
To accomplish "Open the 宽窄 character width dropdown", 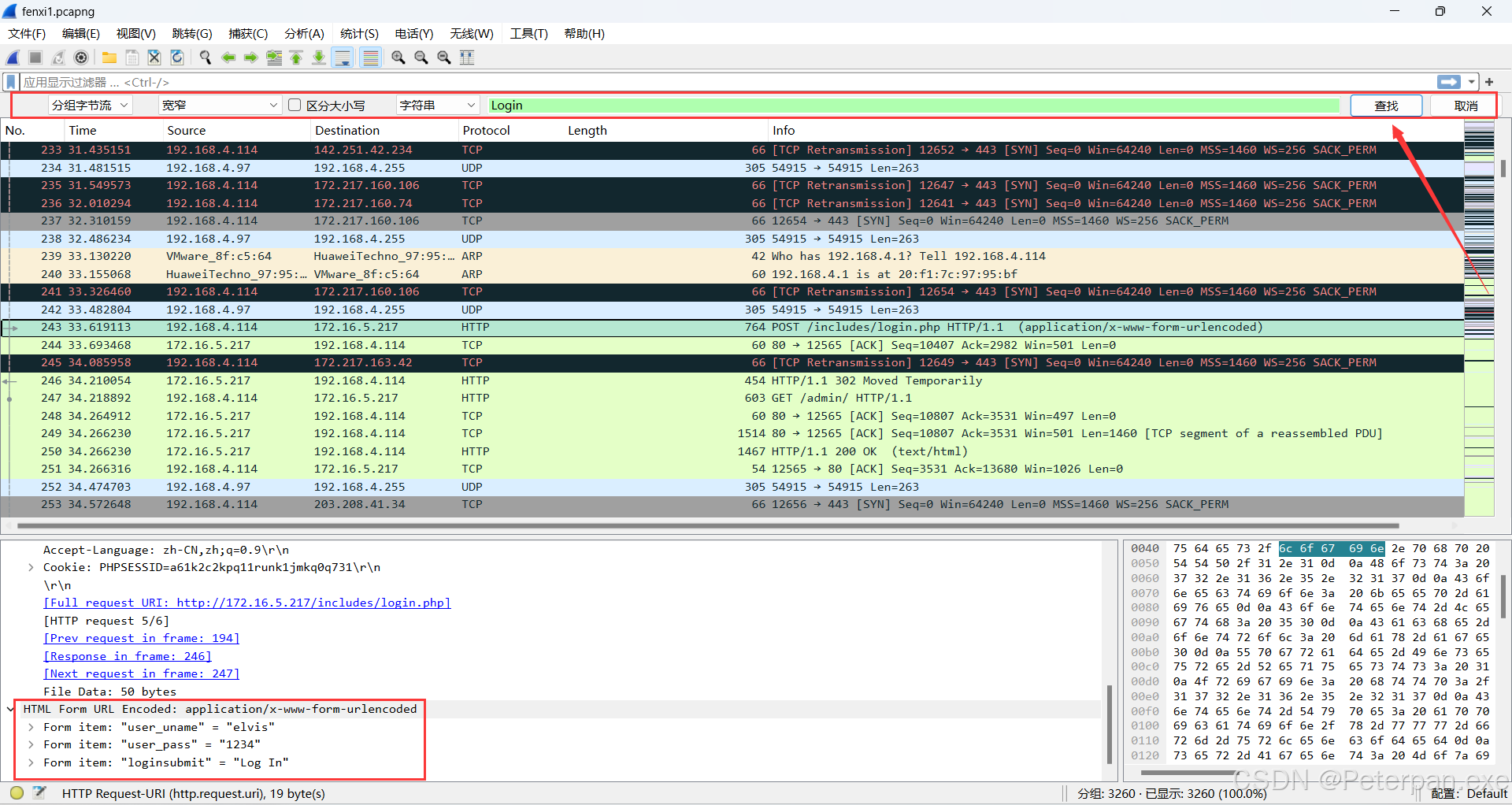I will (220, 105).
